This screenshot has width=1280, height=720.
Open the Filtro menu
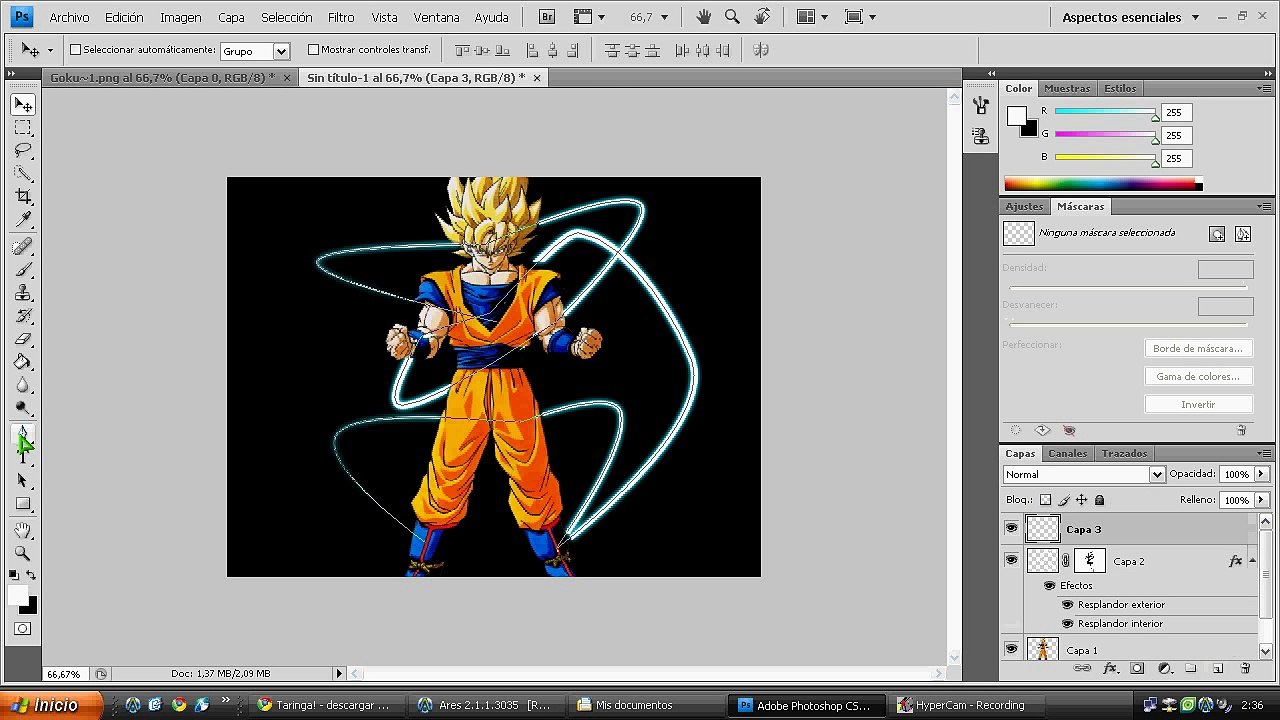[x=341, y=17]
